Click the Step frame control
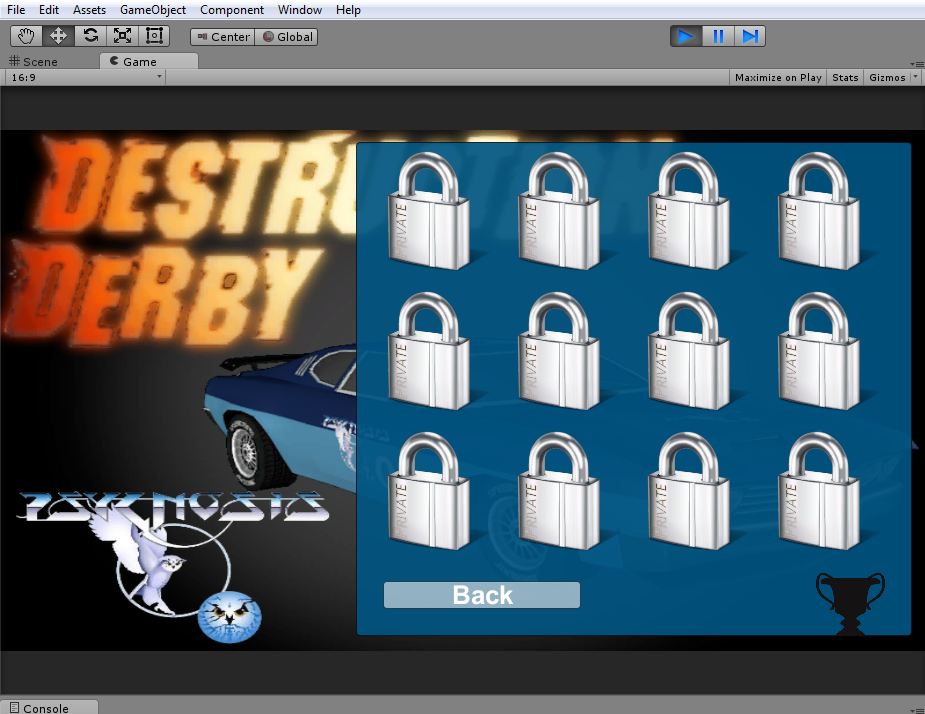Screen dimensions: 925x714 tap(751, 36)
